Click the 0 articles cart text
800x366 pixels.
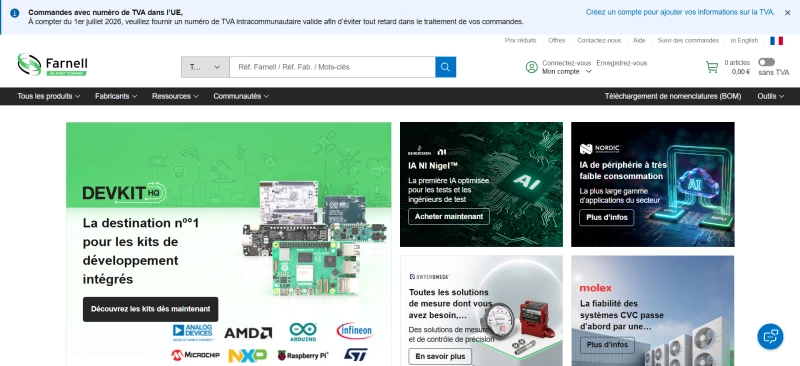pyautogui.click(x=737, y=63)
